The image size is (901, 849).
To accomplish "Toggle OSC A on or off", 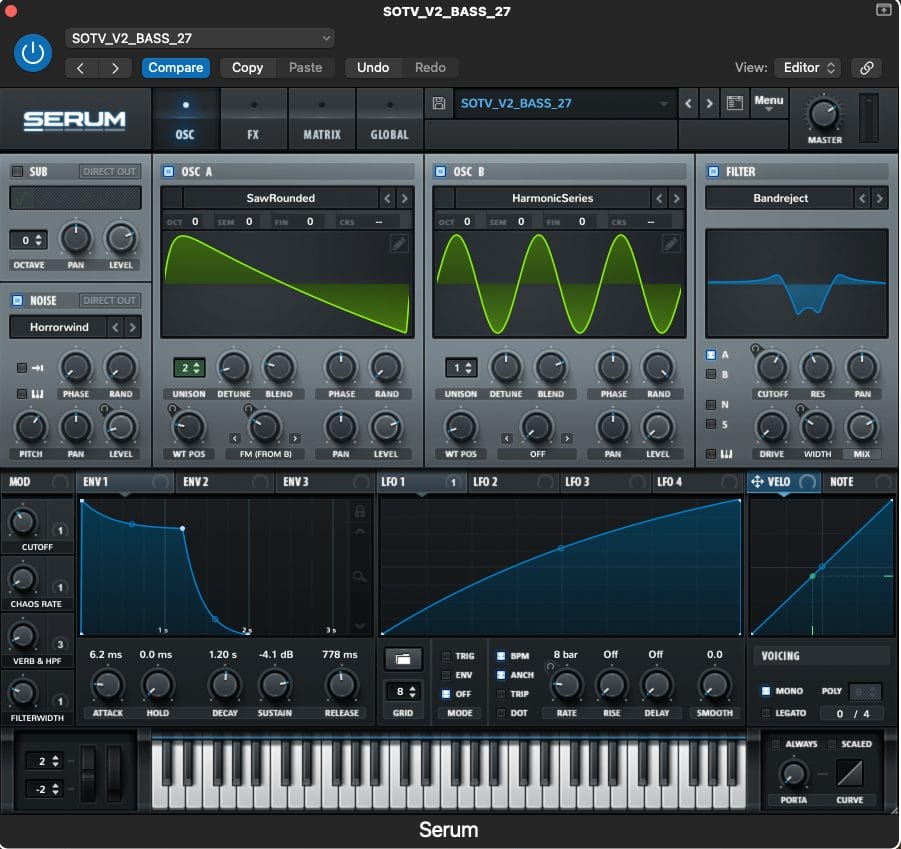I will click(x=168, y=171).
